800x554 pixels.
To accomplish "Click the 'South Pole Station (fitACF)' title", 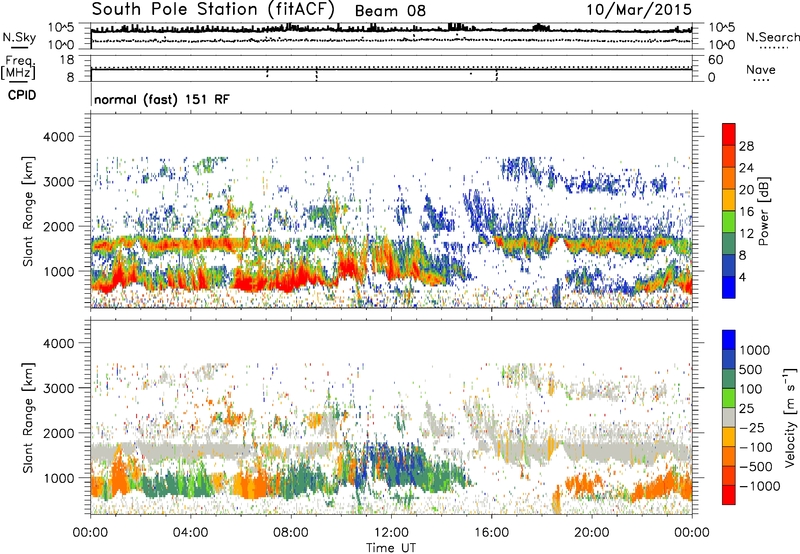I will 213,10.
